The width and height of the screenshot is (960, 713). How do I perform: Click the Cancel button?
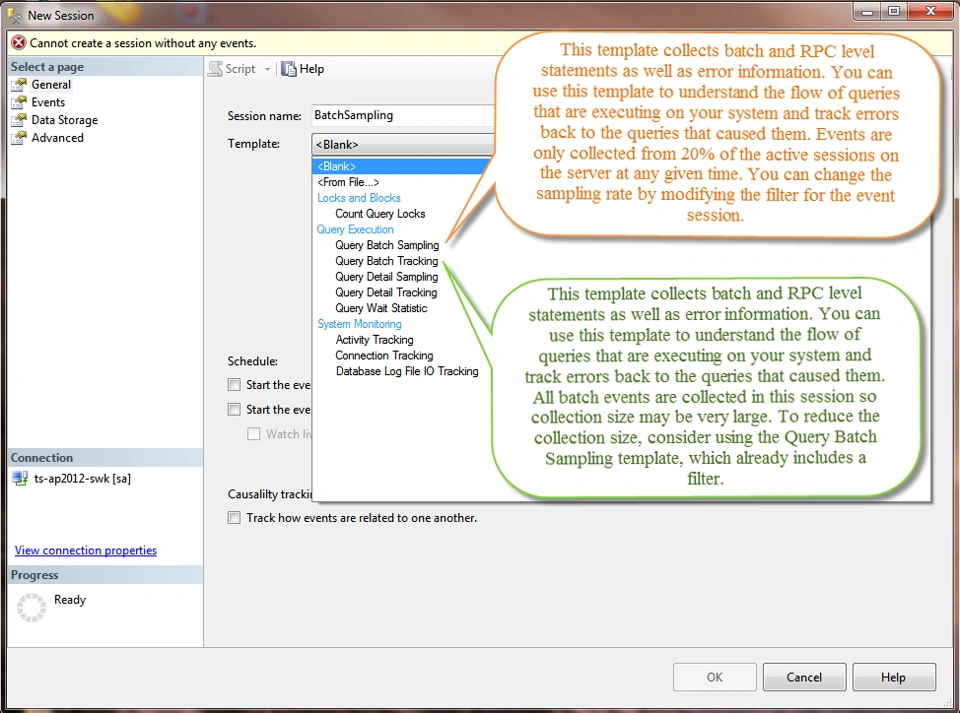point(803,676)
